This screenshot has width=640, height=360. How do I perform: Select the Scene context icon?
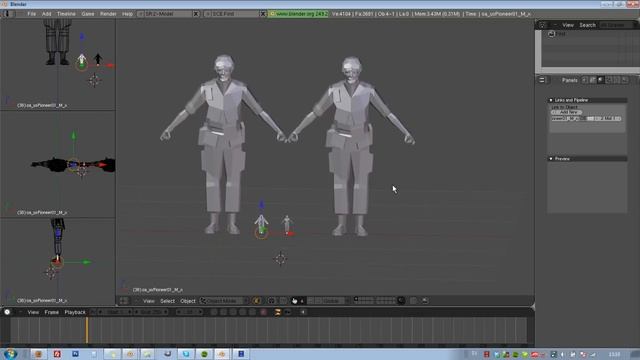[625, 80]
